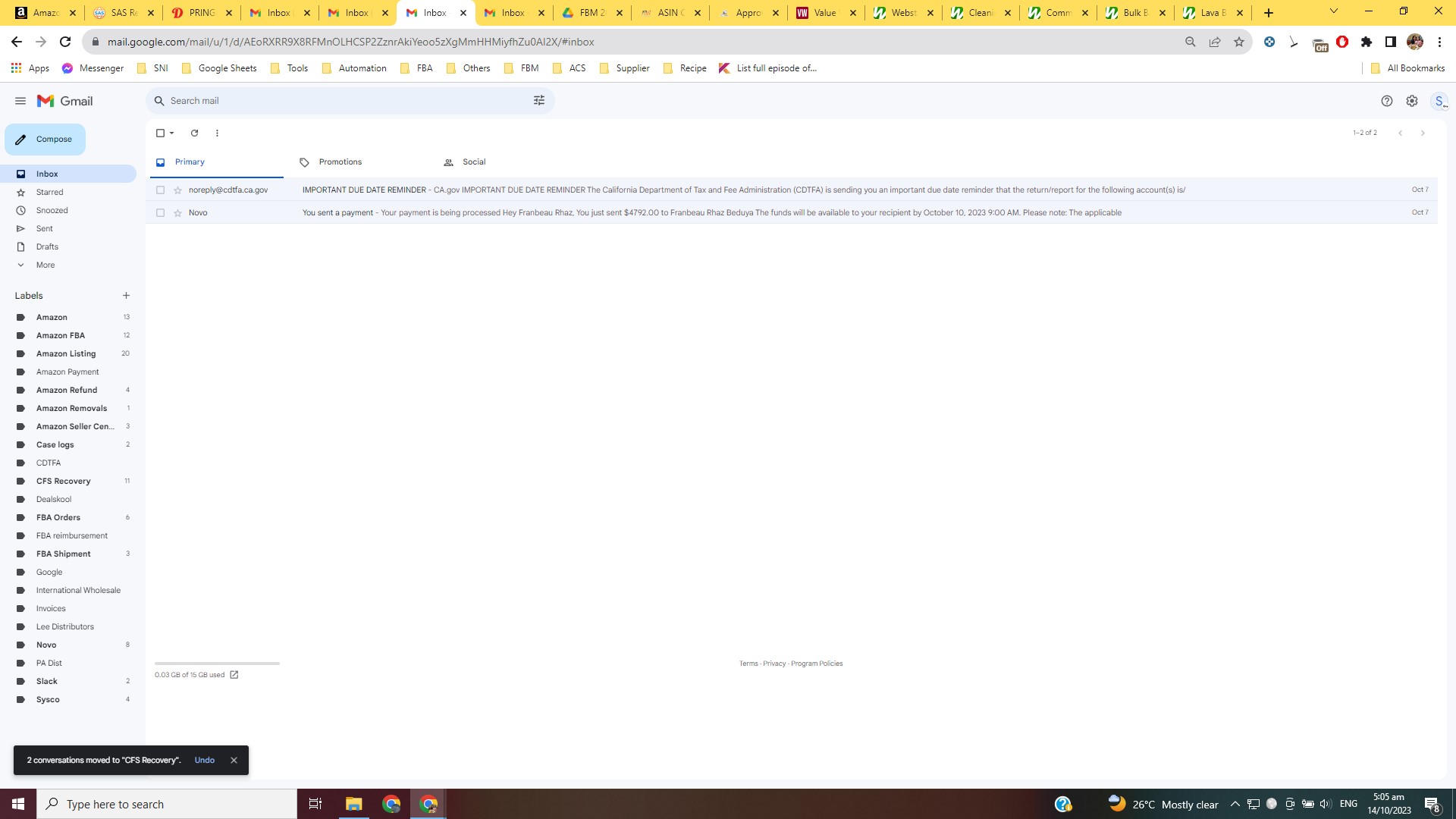
Task: Switch to the FBM Google Drive tab
Action: pyautogui.click(x=592, y=13)
